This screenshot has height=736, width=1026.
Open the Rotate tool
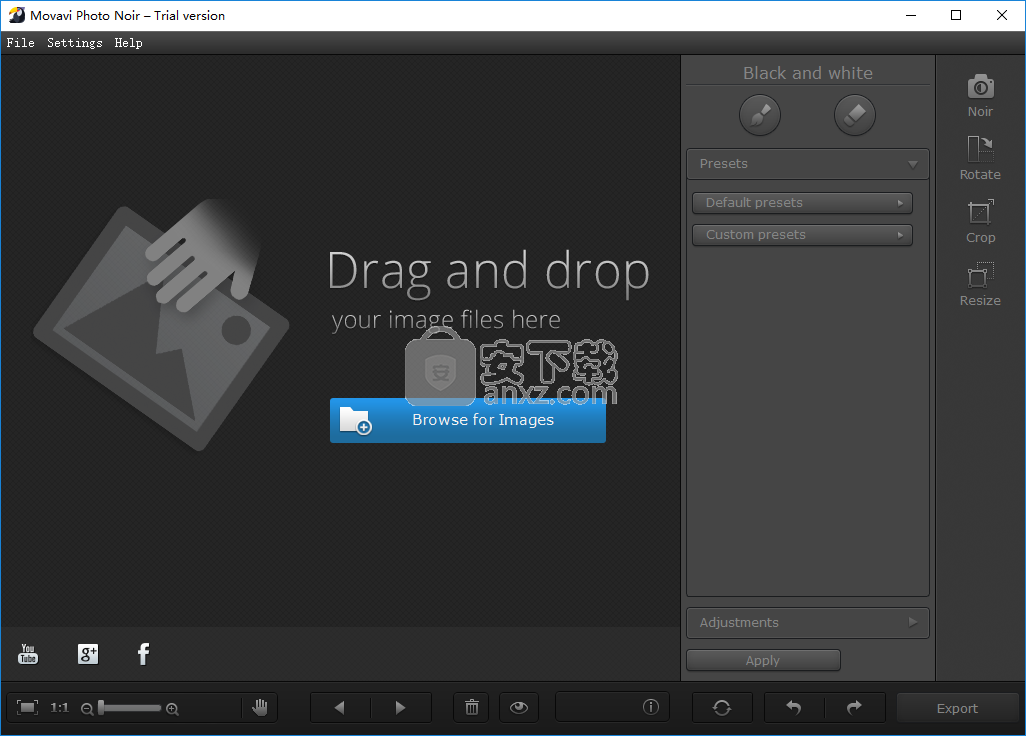pos(980,158)
